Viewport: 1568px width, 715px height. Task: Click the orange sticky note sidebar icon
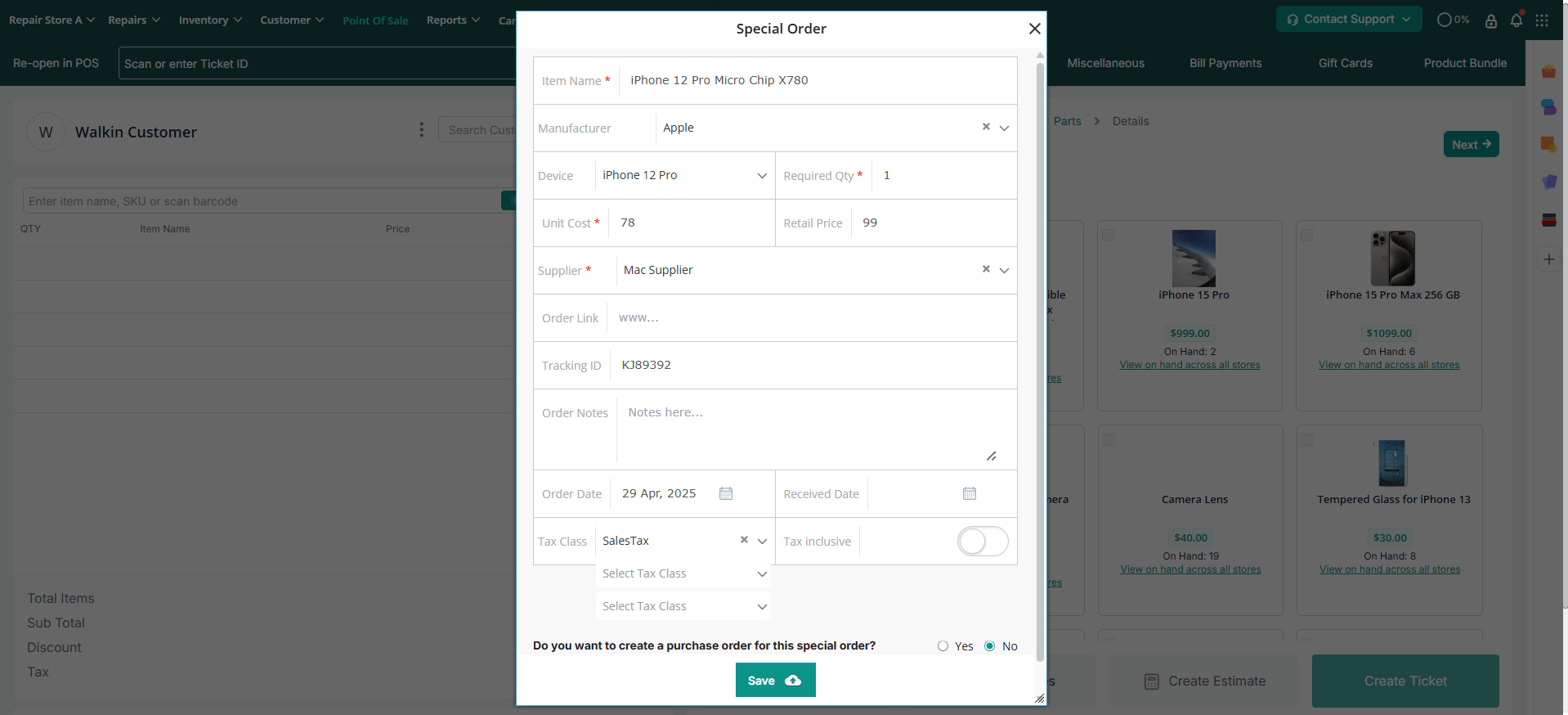(x=1548, y=144)
